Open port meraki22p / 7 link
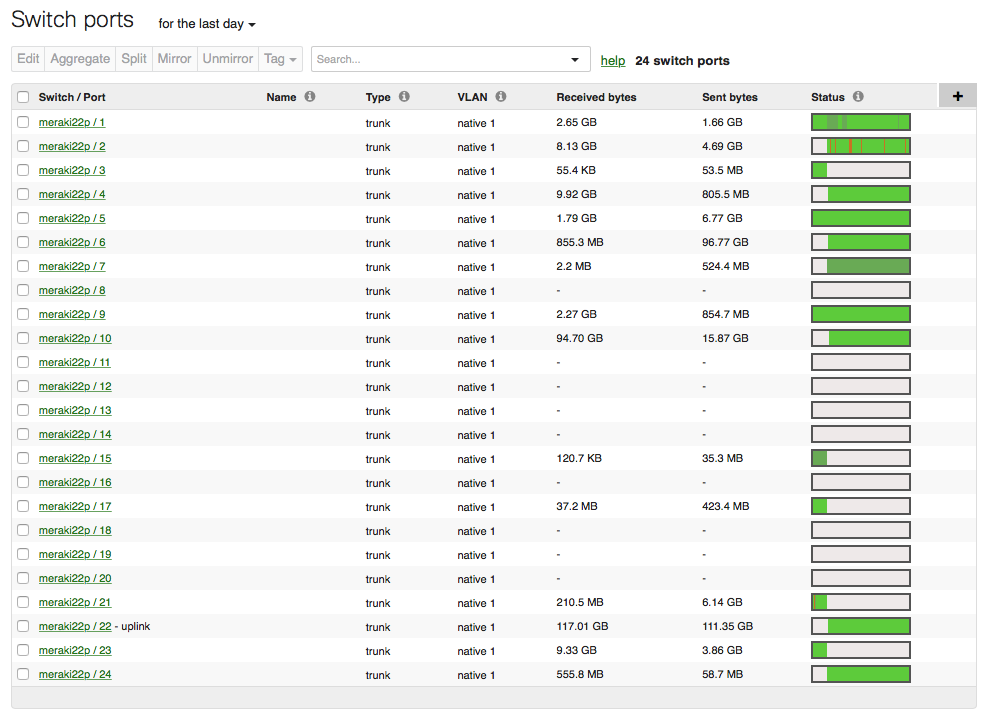The width and height of the screenshot is (985, 710). (x=72, y=266)
